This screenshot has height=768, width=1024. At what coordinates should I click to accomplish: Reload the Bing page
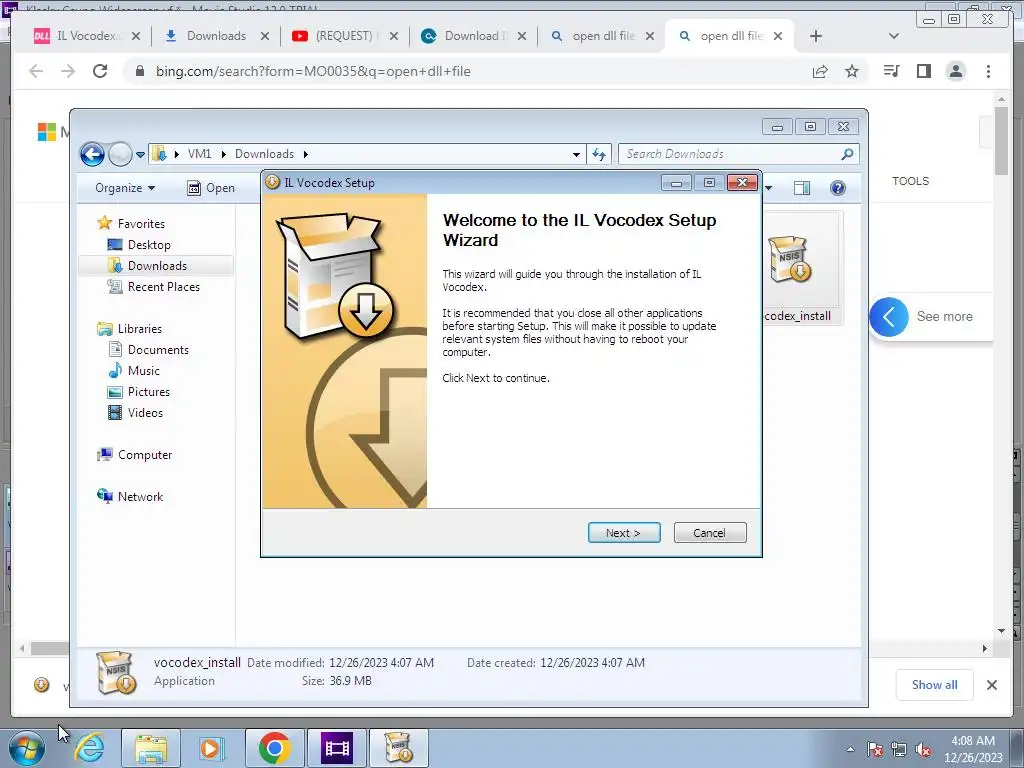[x=100, y=71]
